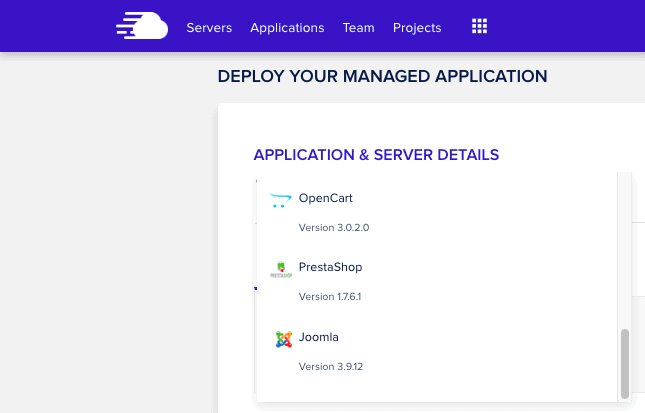Open the Projects menu
Screen dimensions: 645x413
pos(417,28)
